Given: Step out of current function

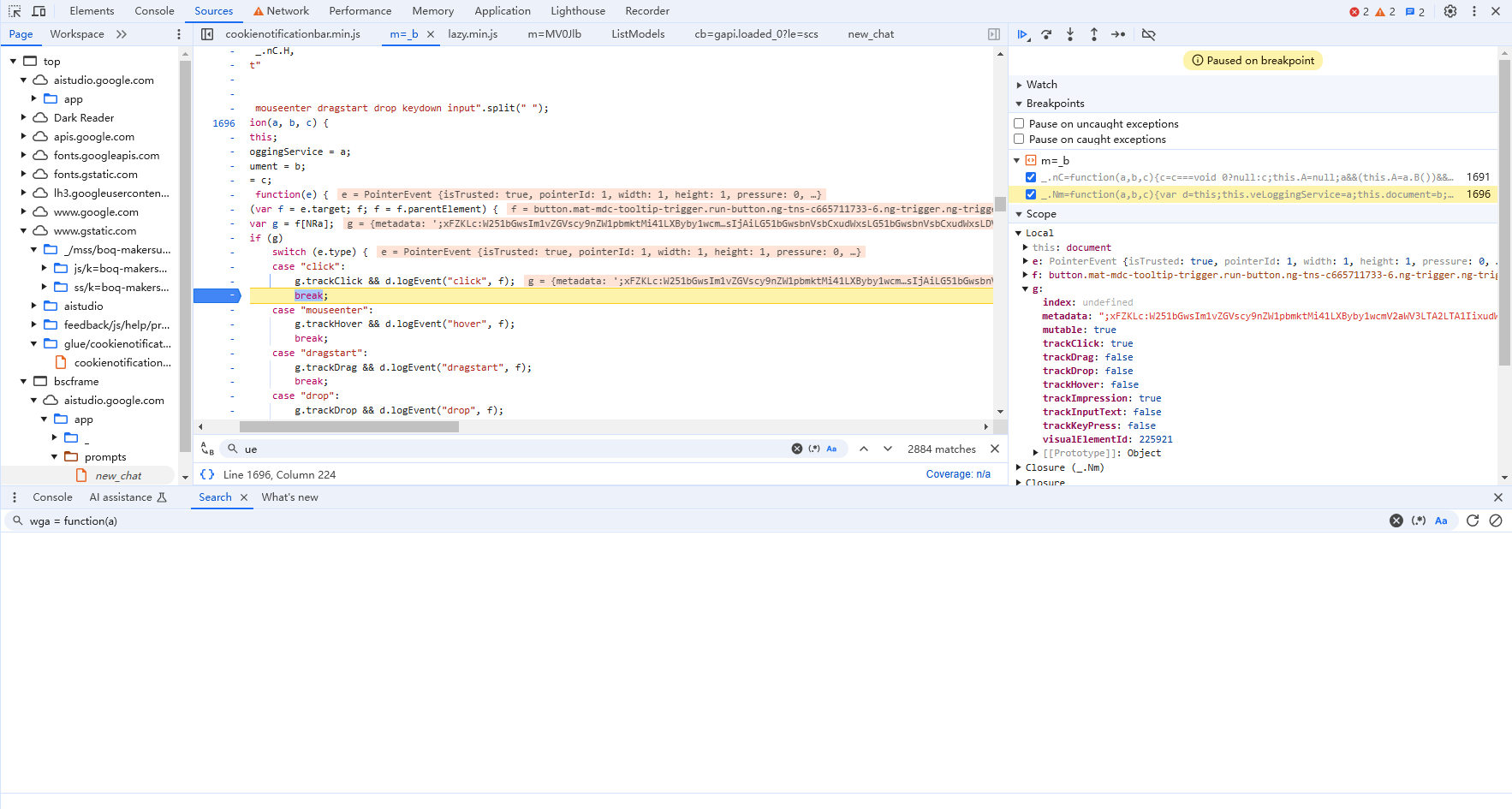Looking at the screenshot, I should click(x=1094, y=34).
